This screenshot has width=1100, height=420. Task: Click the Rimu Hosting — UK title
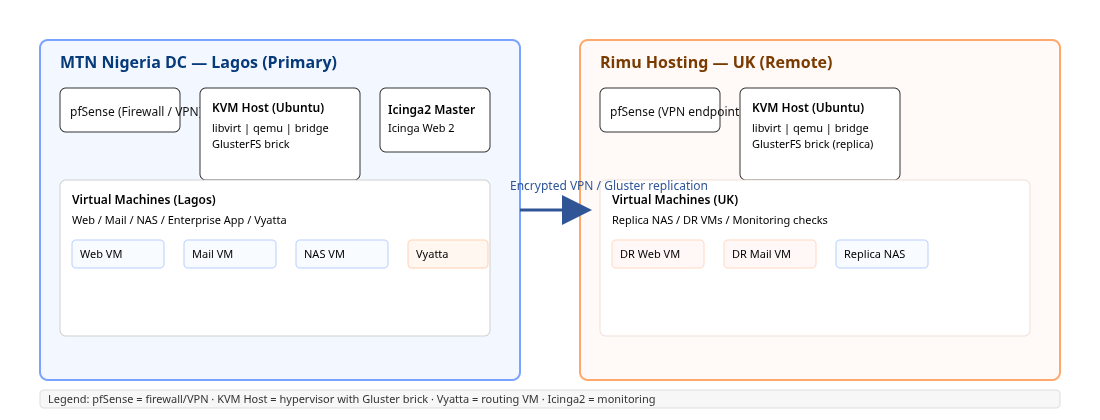coord(716,62)
